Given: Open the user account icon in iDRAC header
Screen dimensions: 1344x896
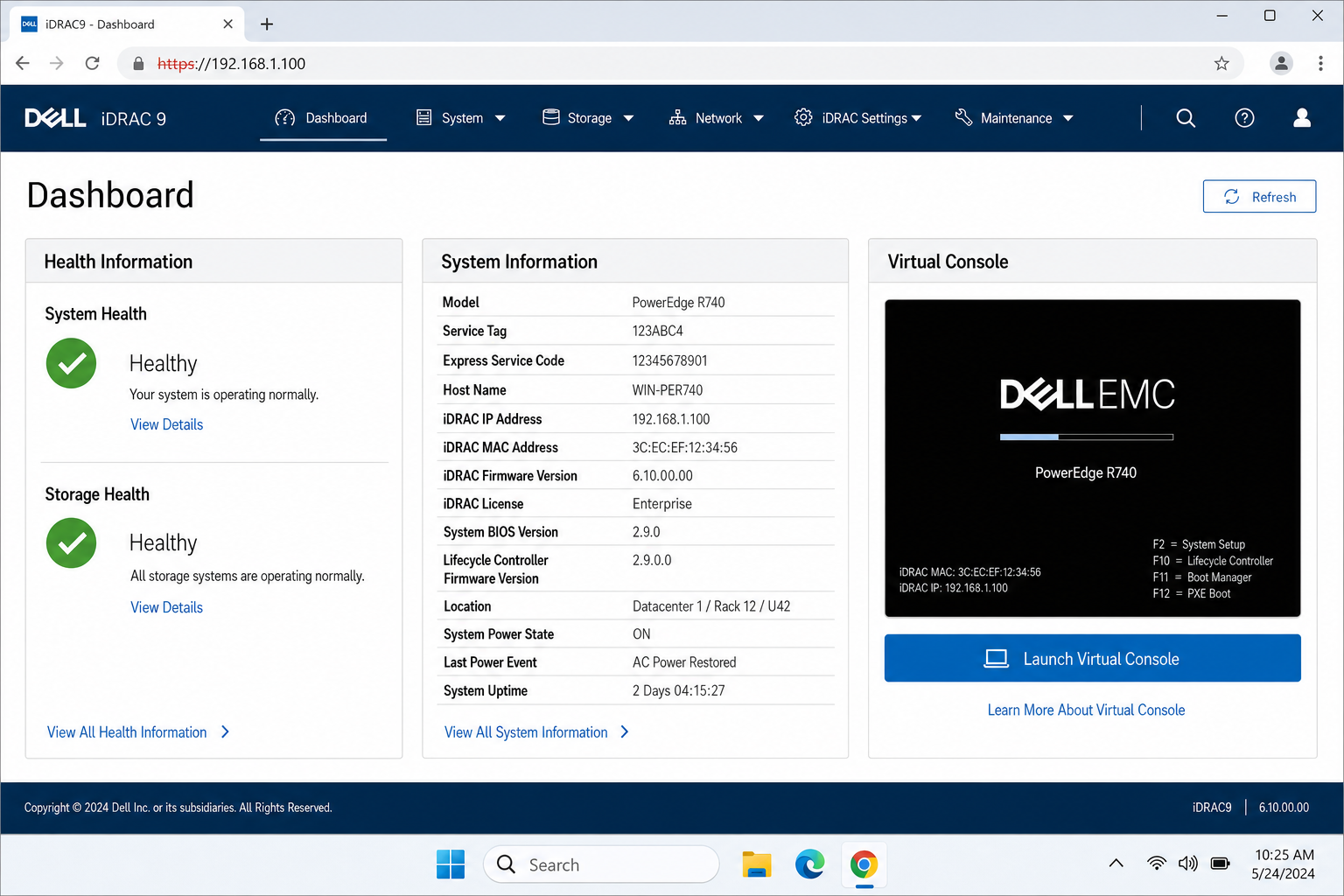Looking at the screenshot, I should click(x=1302, y=118).
